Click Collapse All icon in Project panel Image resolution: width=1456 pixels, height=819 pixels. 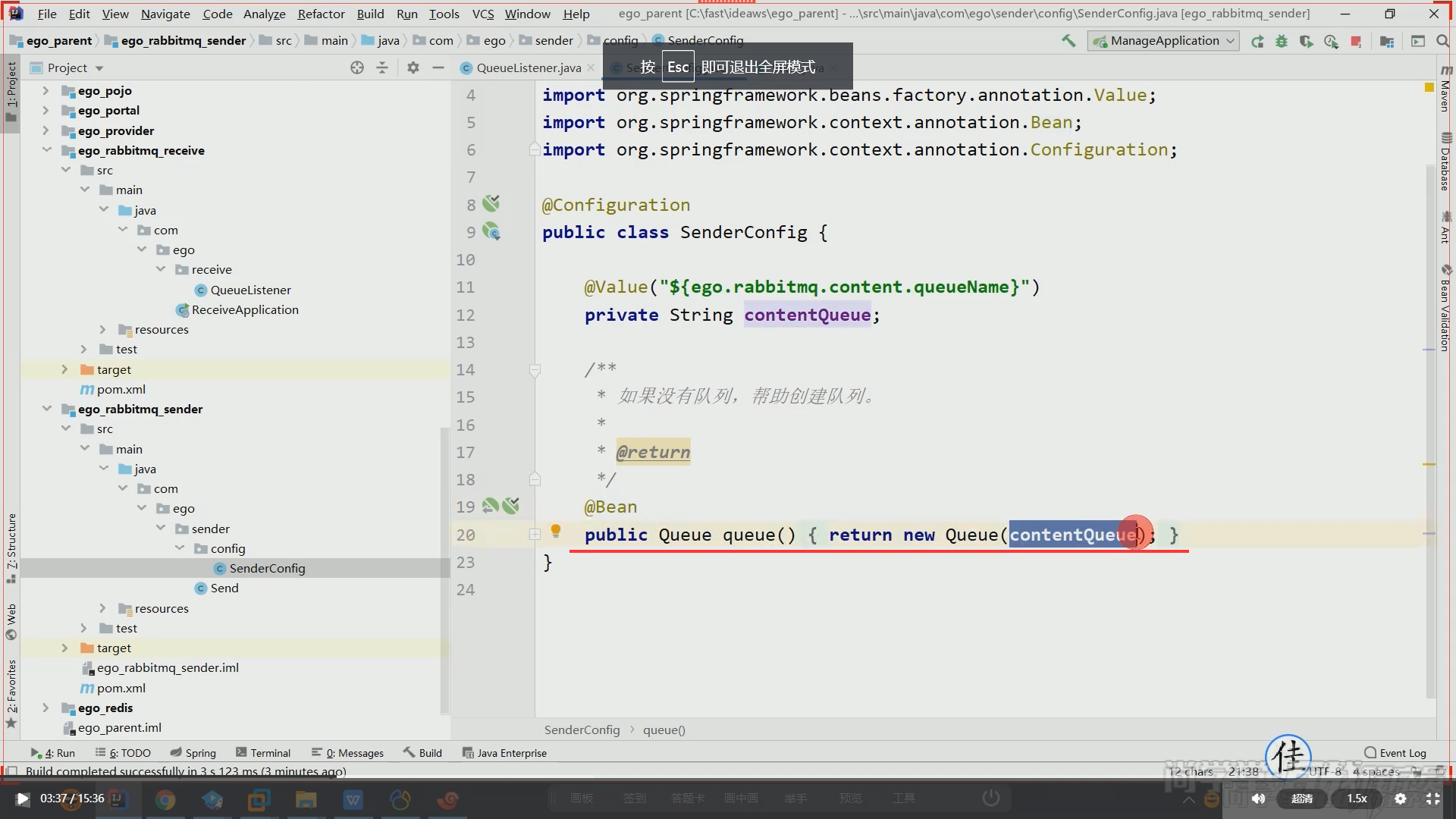pos(382,67)
